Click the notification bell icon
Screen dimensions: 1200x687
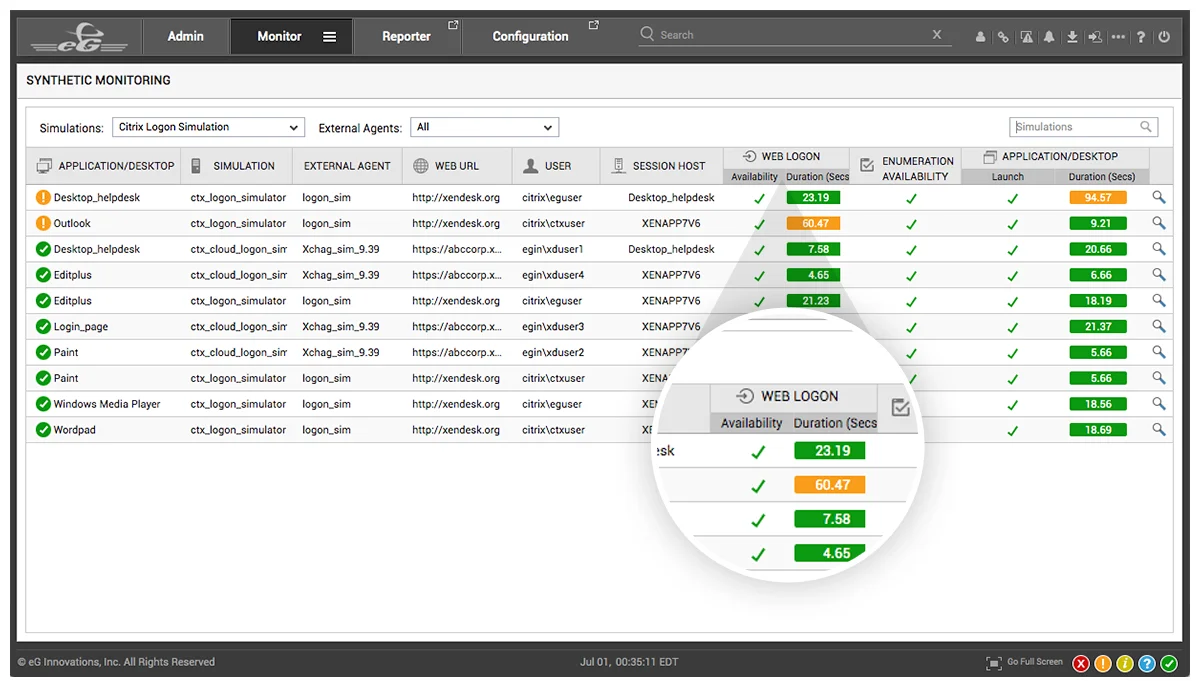(x=1049, y=37)
